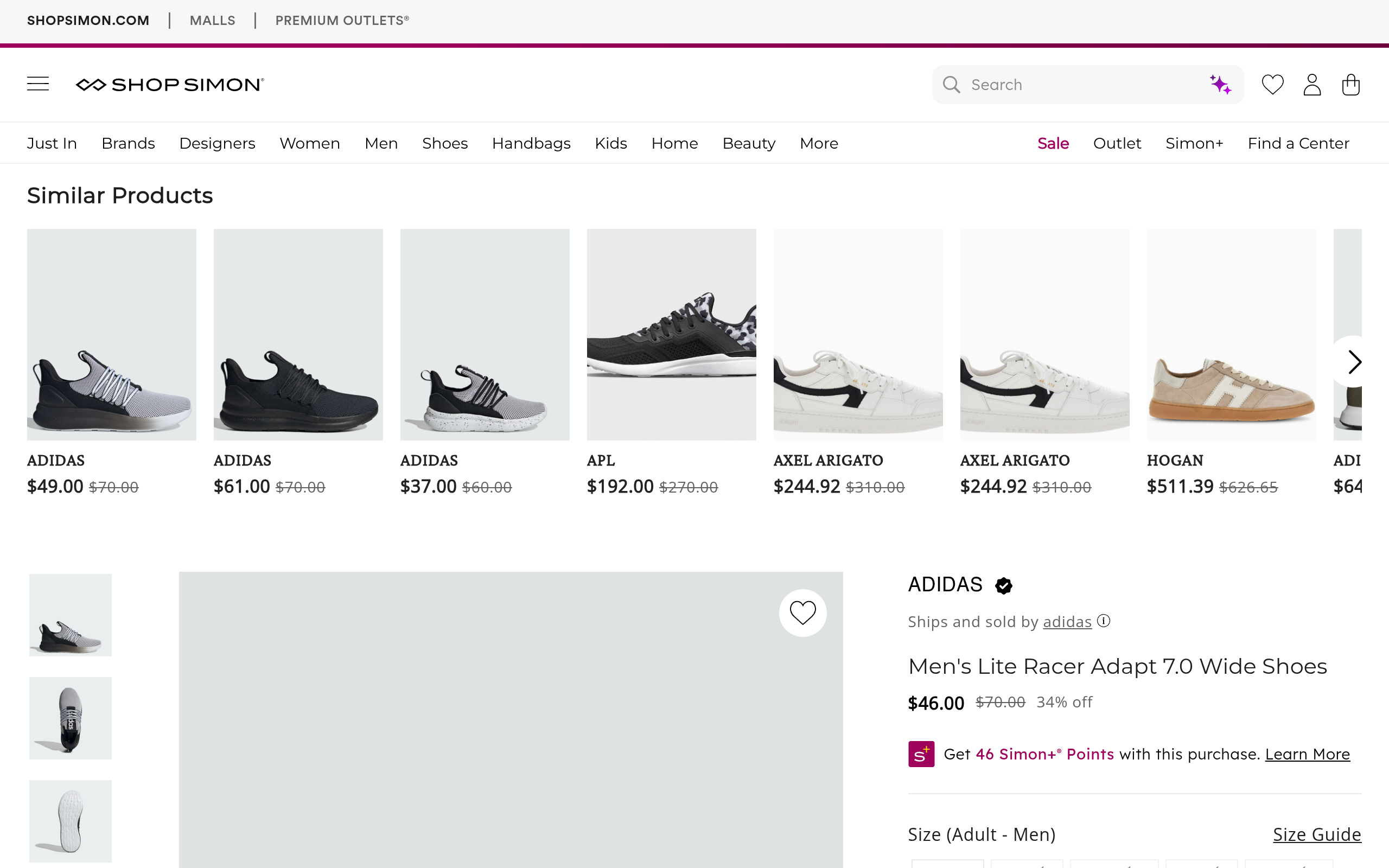
Task: Click the purple AI sparkle search icon
Action: [x=1220, y=85]
